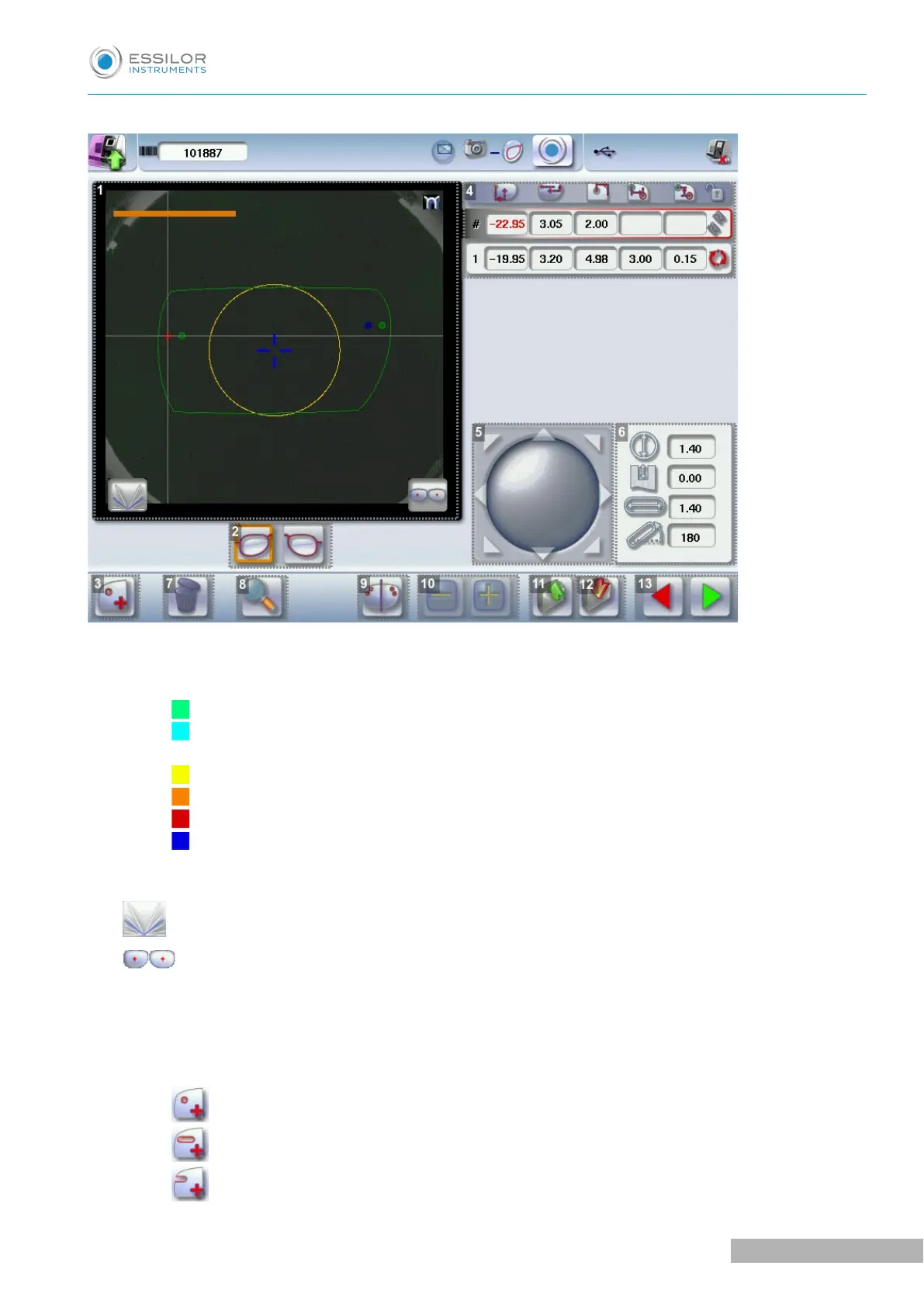Screen dimensions: 924x1307
Task: Select the highlighted right lens button
Action: point(254,545)
